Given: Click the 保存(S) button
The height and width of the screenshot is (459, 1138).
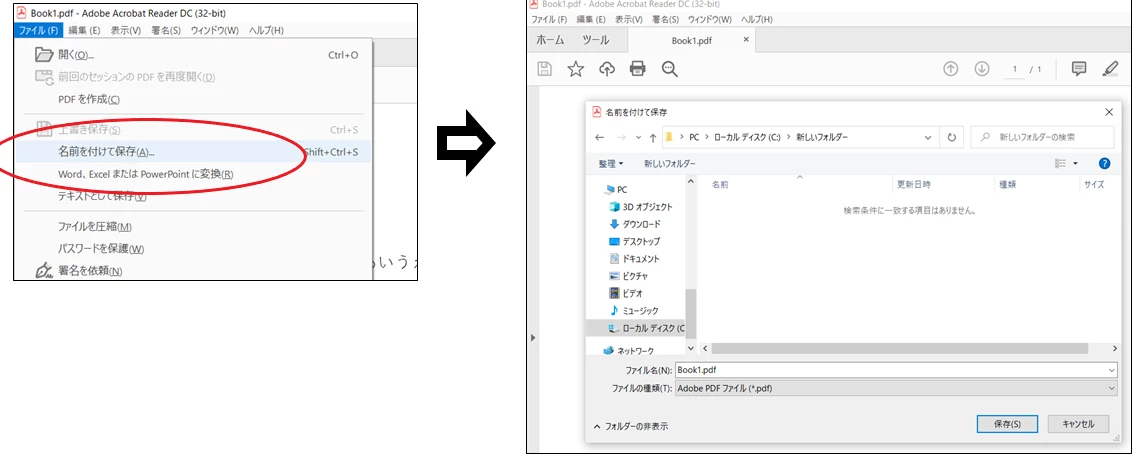Looking at the screenshot, I should coord(1007,424).
